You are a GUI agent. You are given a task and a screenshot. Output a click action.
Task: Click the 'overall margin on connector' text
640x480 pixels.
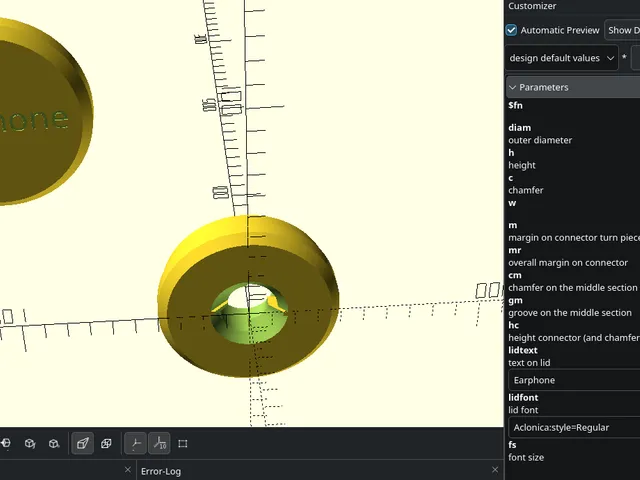click(568, 263)
